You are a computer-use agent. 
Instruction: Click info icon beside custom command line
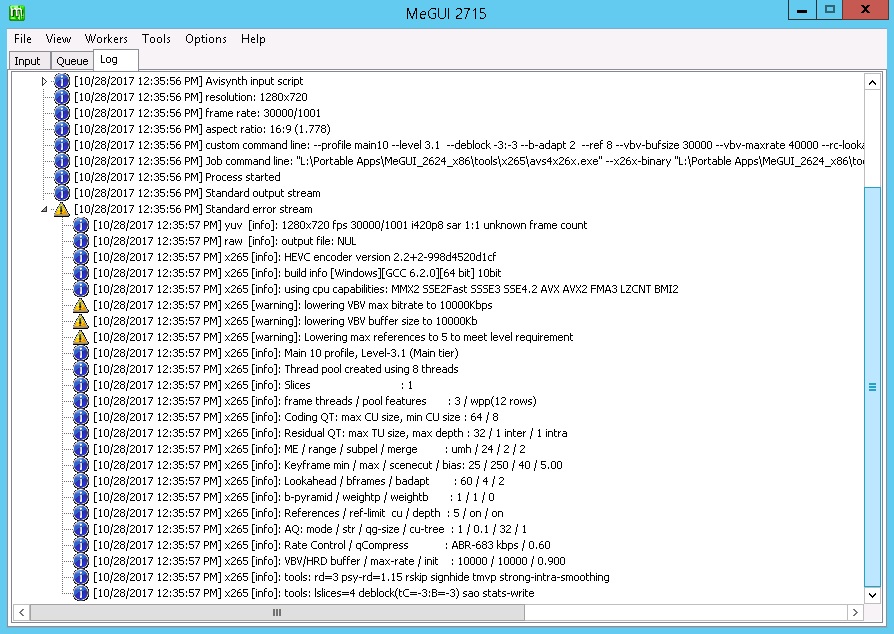[x=62, y=145]
